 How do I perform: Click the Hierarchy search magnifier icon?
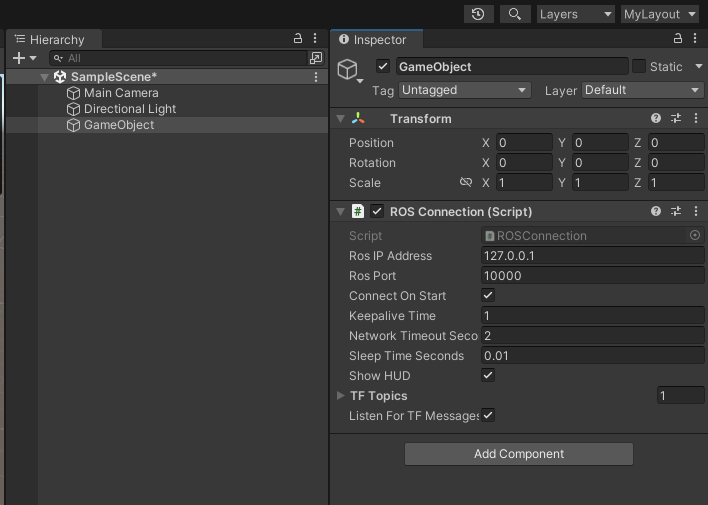pyautogui.click(x=58, y=58)
